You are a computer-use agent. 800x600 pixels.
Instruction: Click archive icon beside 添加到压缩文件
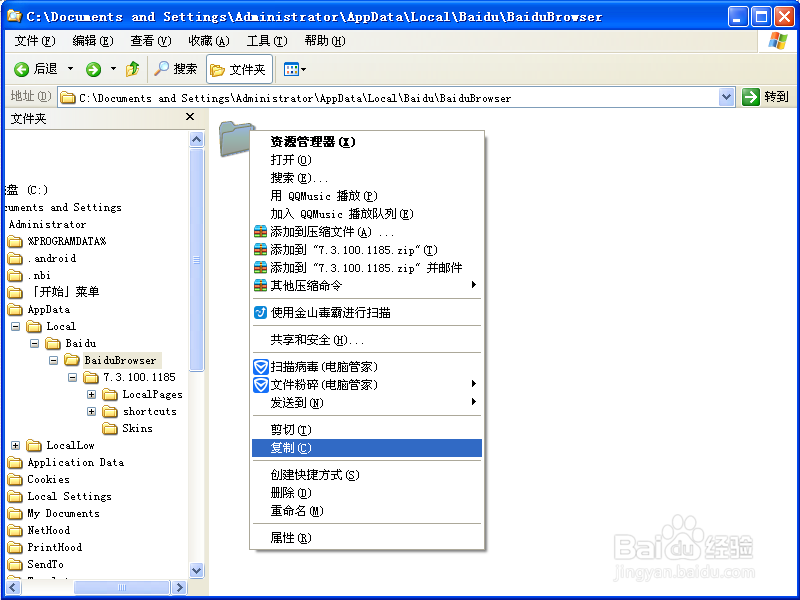point(261,232)
